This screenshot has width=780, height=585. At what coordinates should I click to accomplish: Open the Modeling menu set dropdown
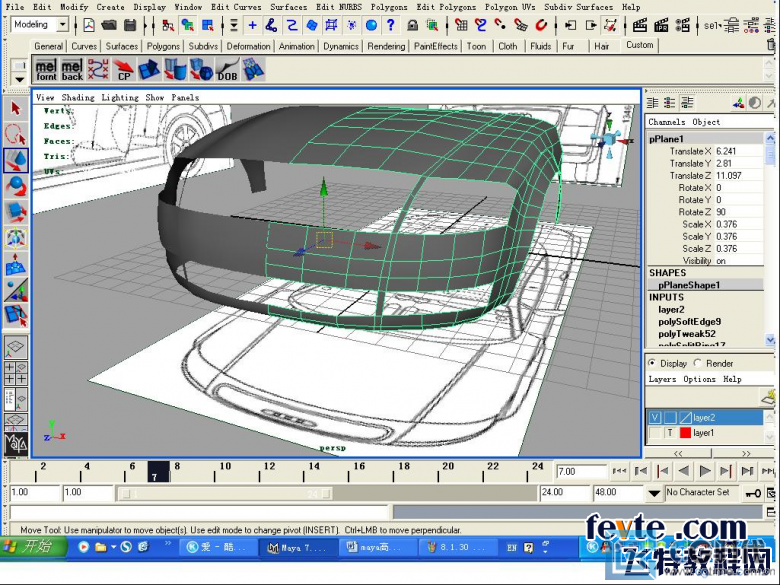[63, 24]
